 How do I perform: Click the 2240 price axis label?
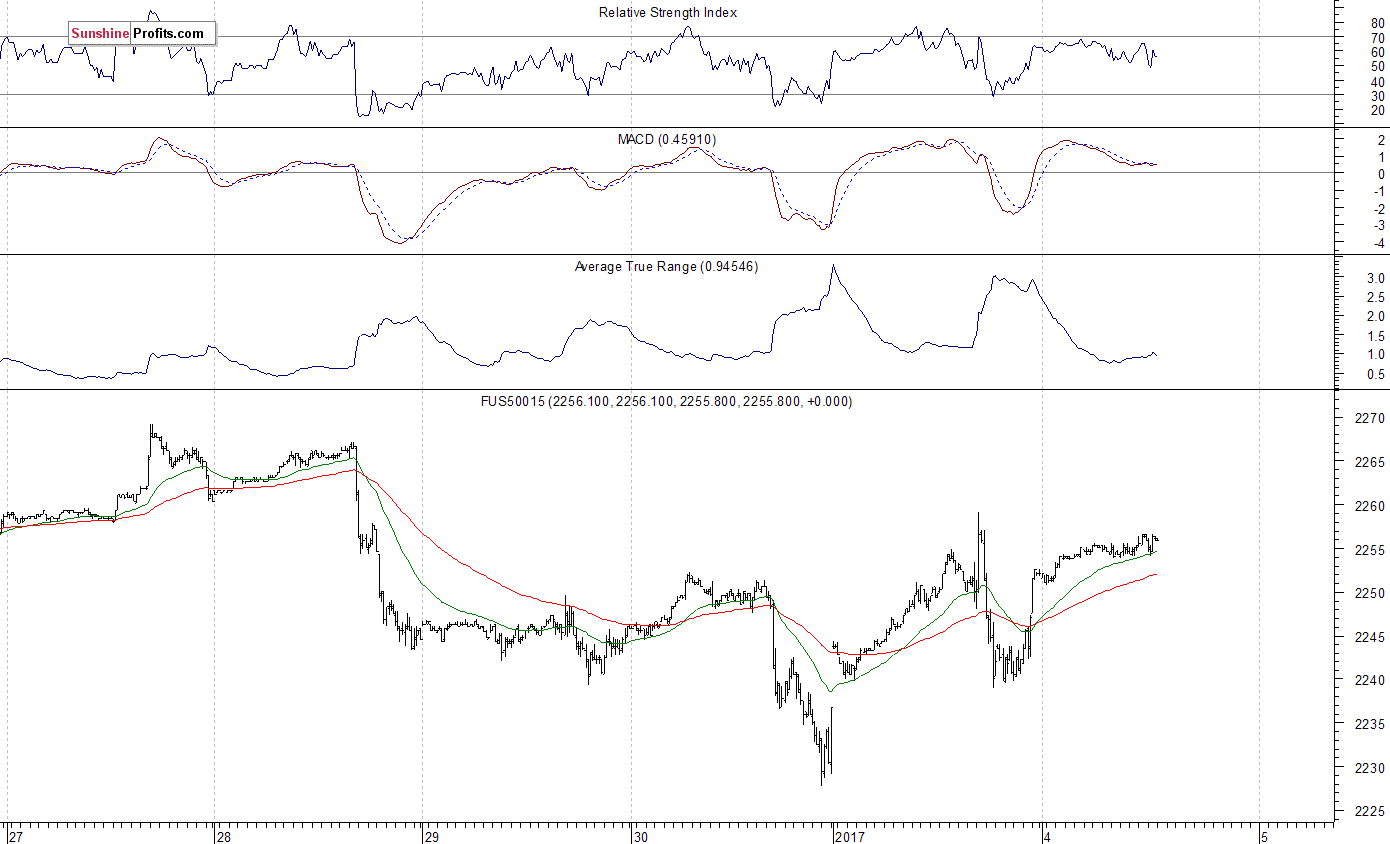pyautogui.click(x=1371, y=681)
